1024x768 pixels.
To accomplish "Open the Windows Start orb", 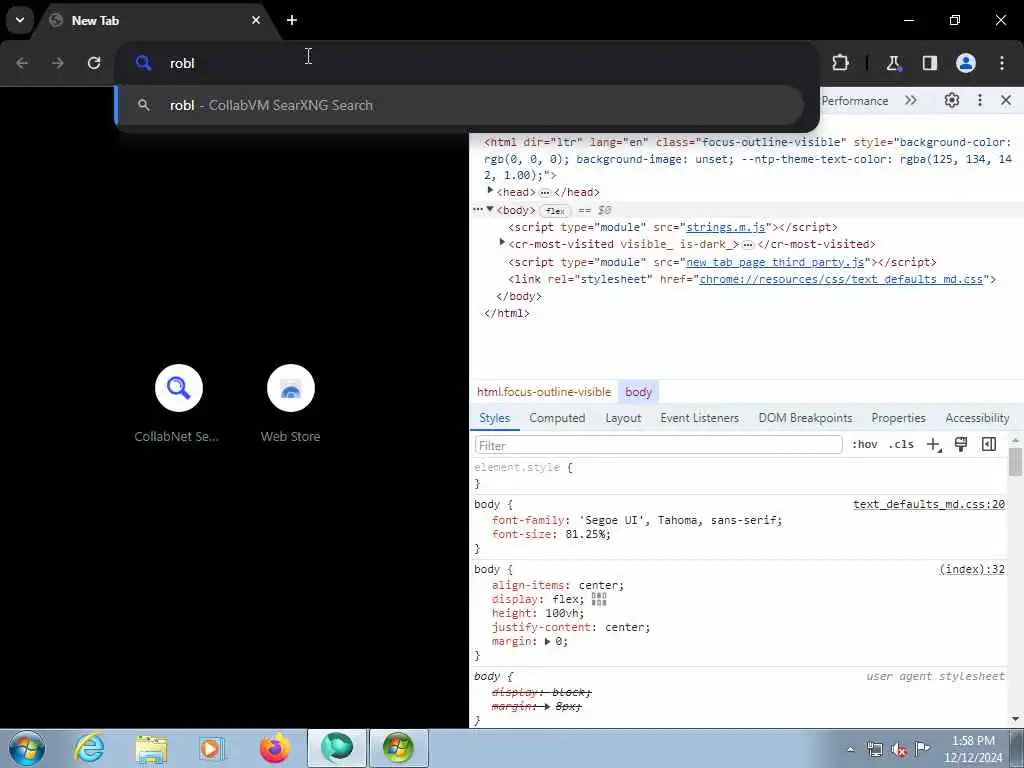I will click(27, 748).
